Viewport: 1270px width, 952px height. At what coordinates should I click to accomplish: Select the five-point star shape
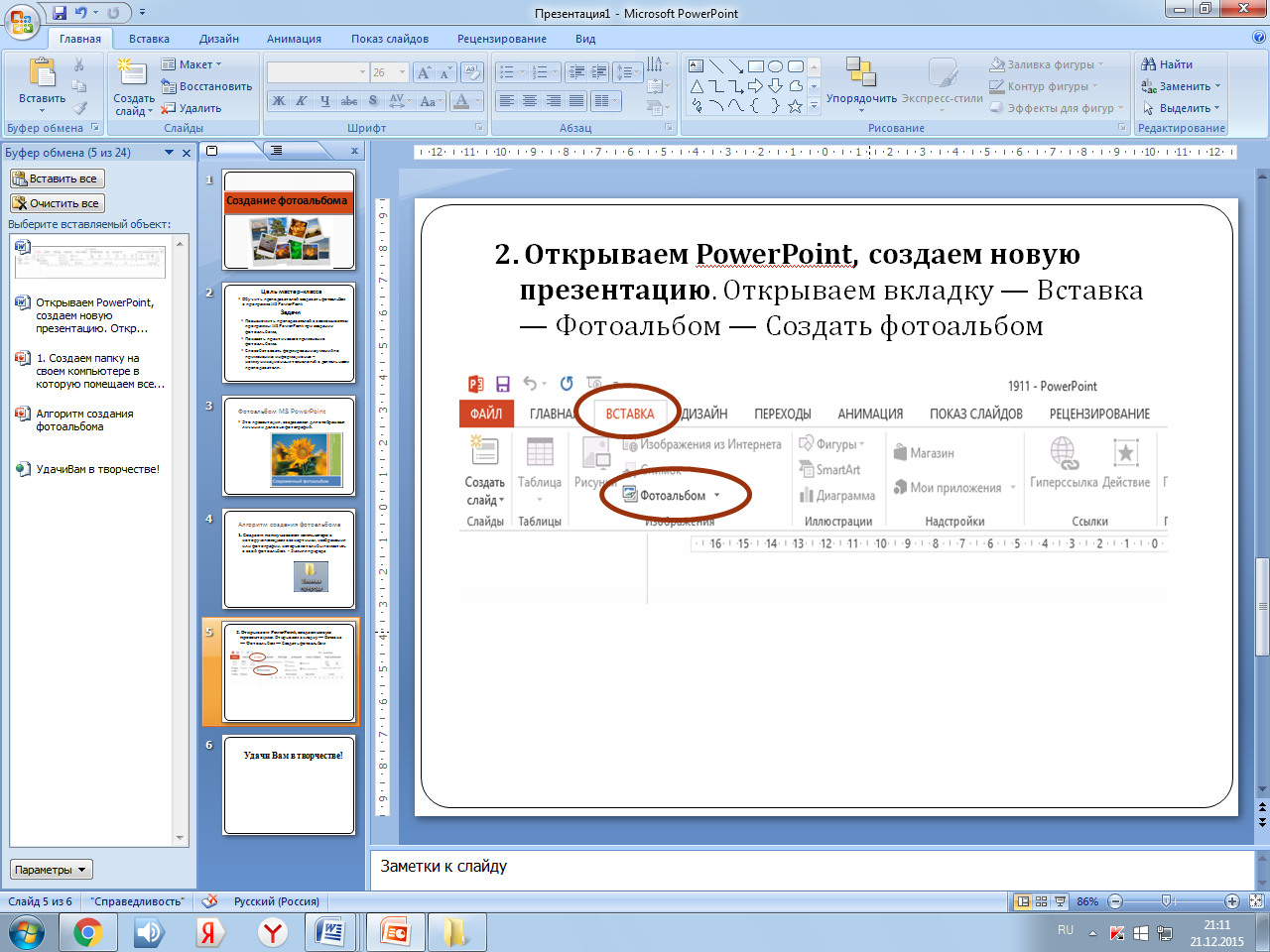tap(796, 106)
